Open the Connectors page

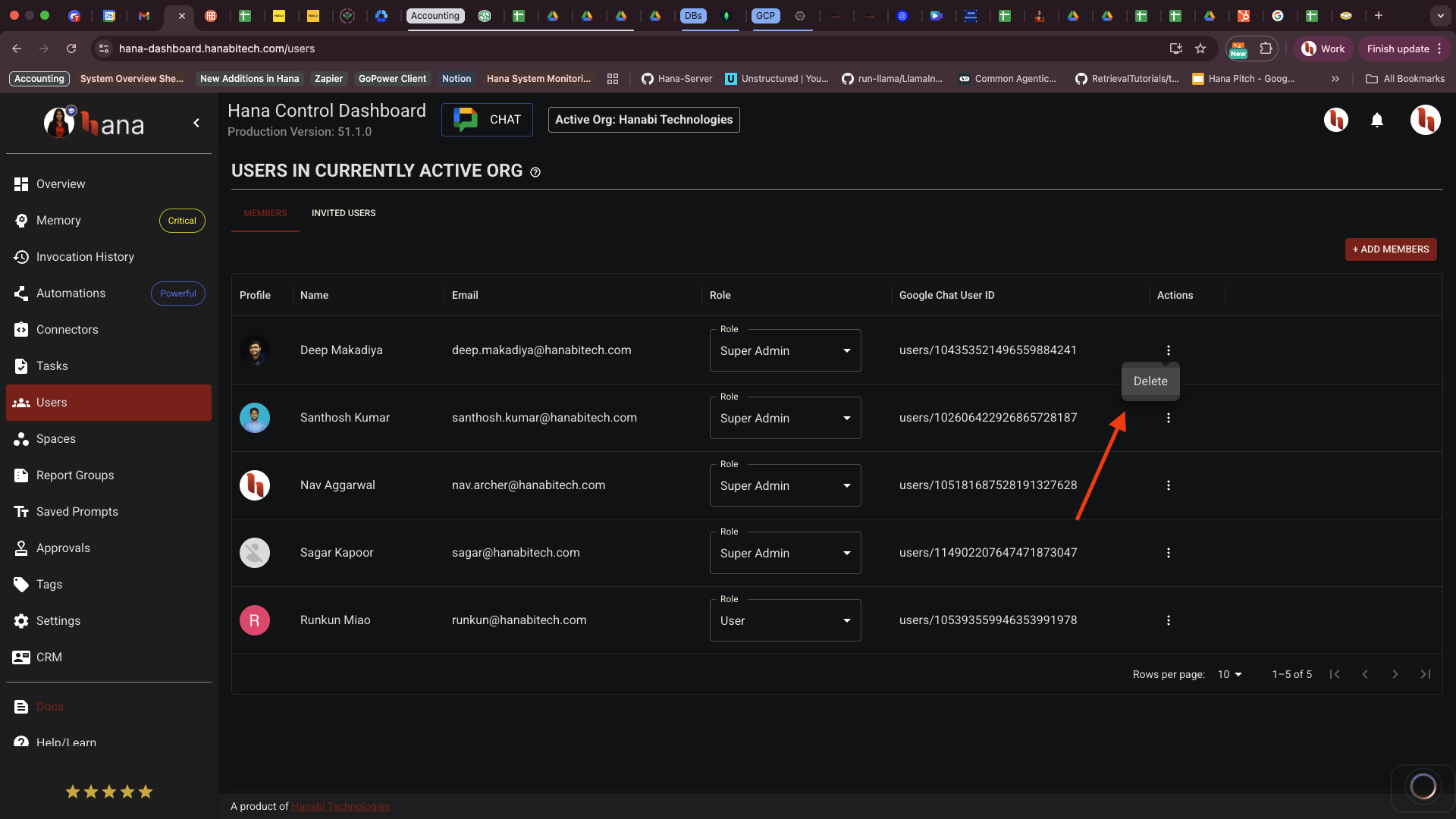pos(108,330)
